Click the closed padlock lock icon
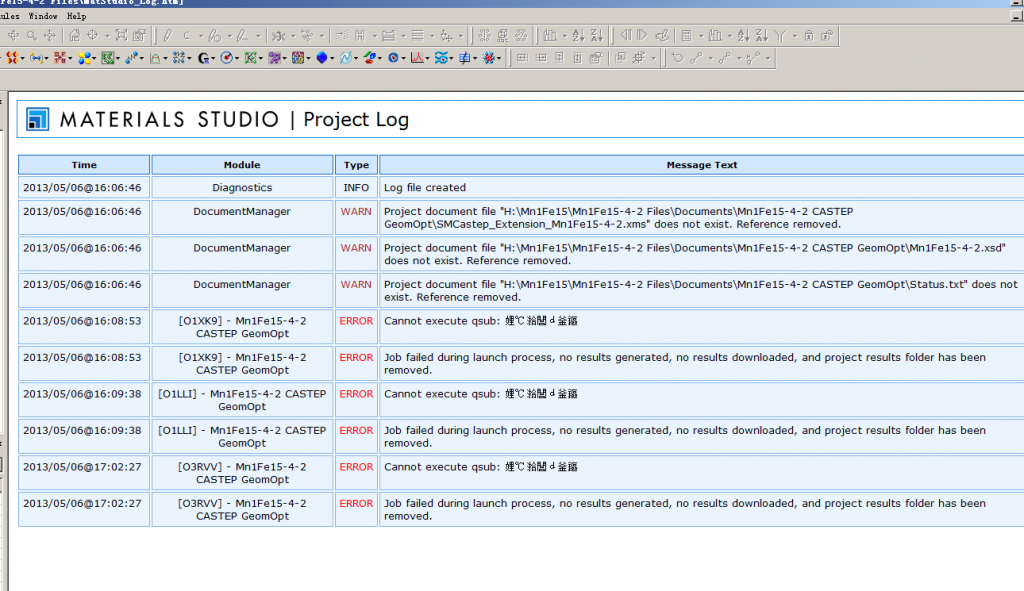 (x=809, y=36)
